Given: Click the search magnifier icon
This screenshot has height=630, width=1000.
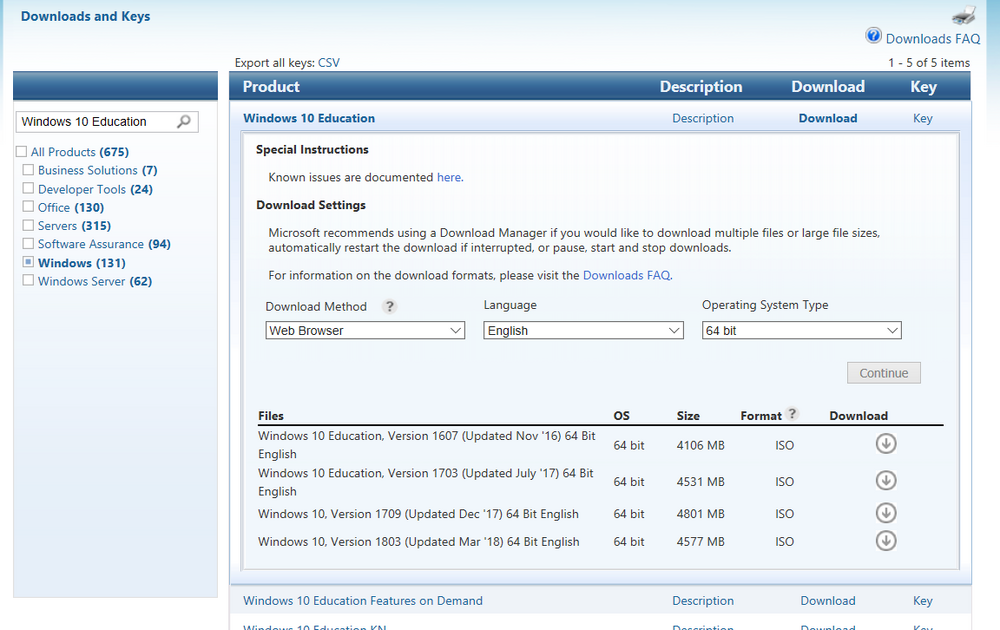Looking at the screenshot, I should (x=184, y=121).
